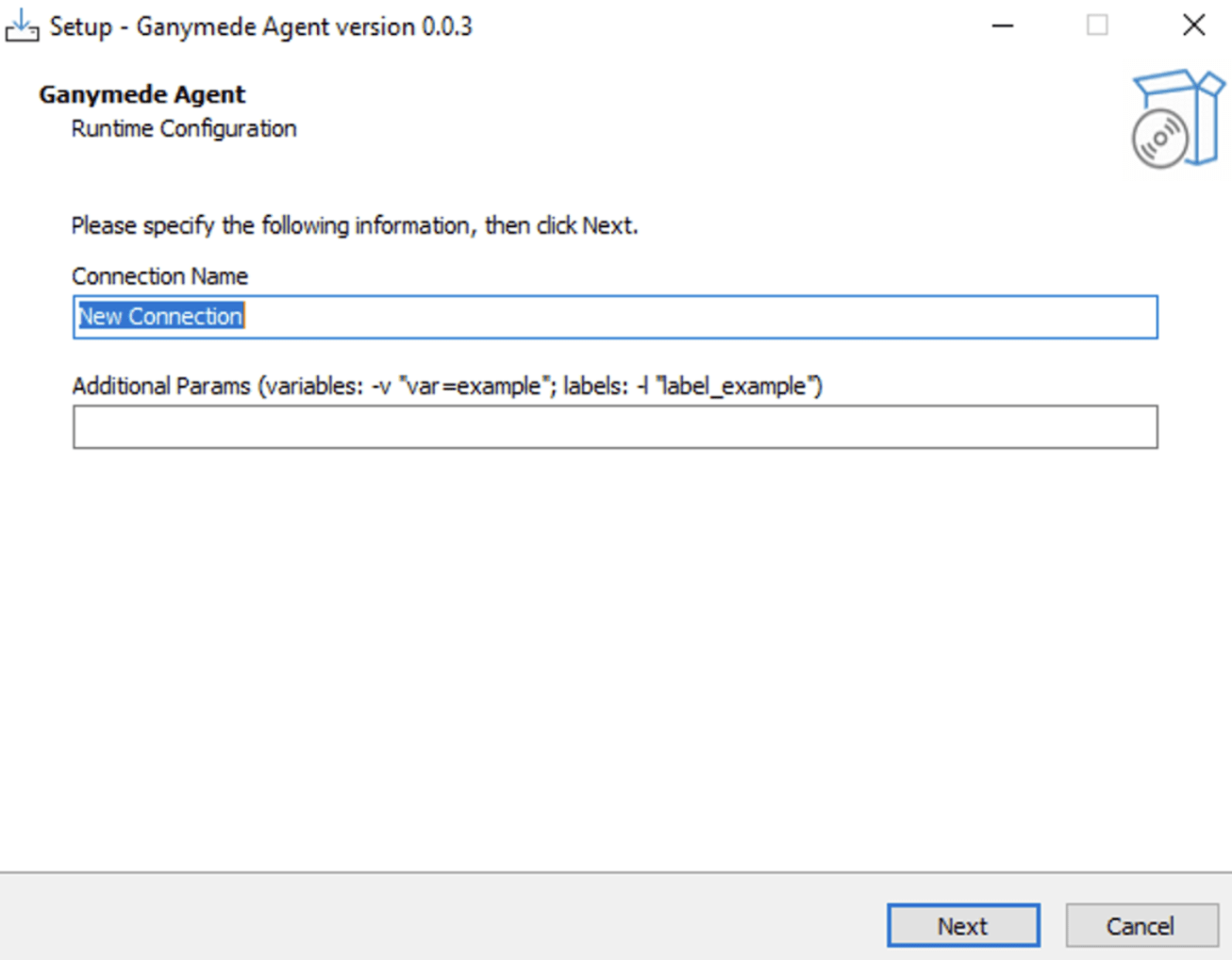The width and height of the screenshot is (1232, 960).
Task: Cancel the Ganymede Agent setup
Action: coord(1141,925)
